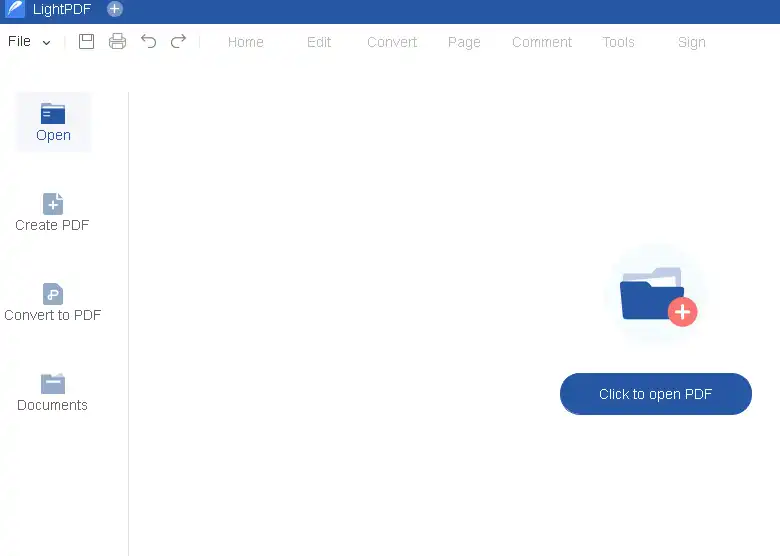Click the large folder with plus icon
Image resolution: width=780 pixels, height=556 pixels.
coord(656,295)
